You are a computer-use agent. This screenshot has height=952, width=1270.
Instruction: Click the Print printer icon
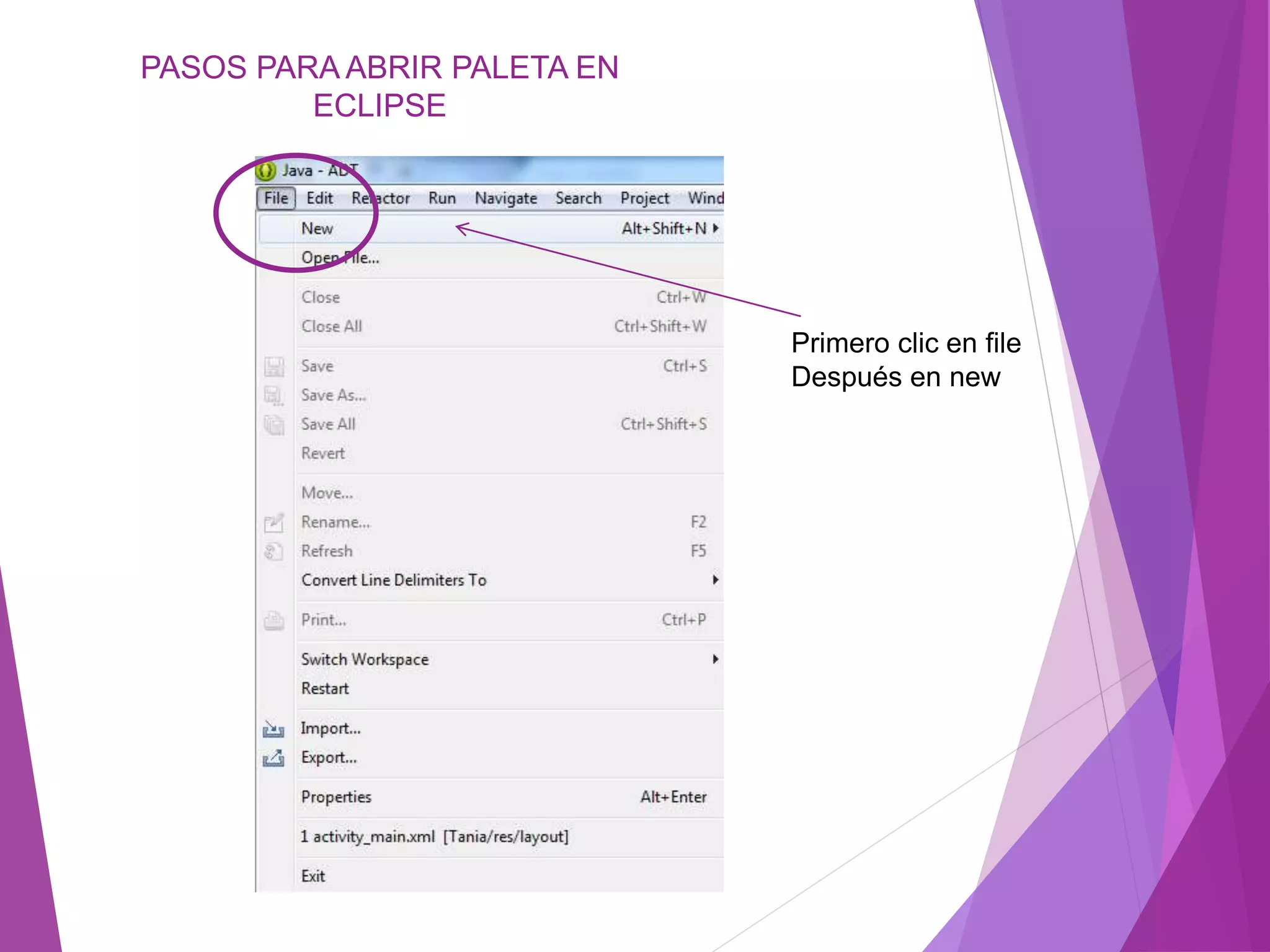click(x=274, y=620)
